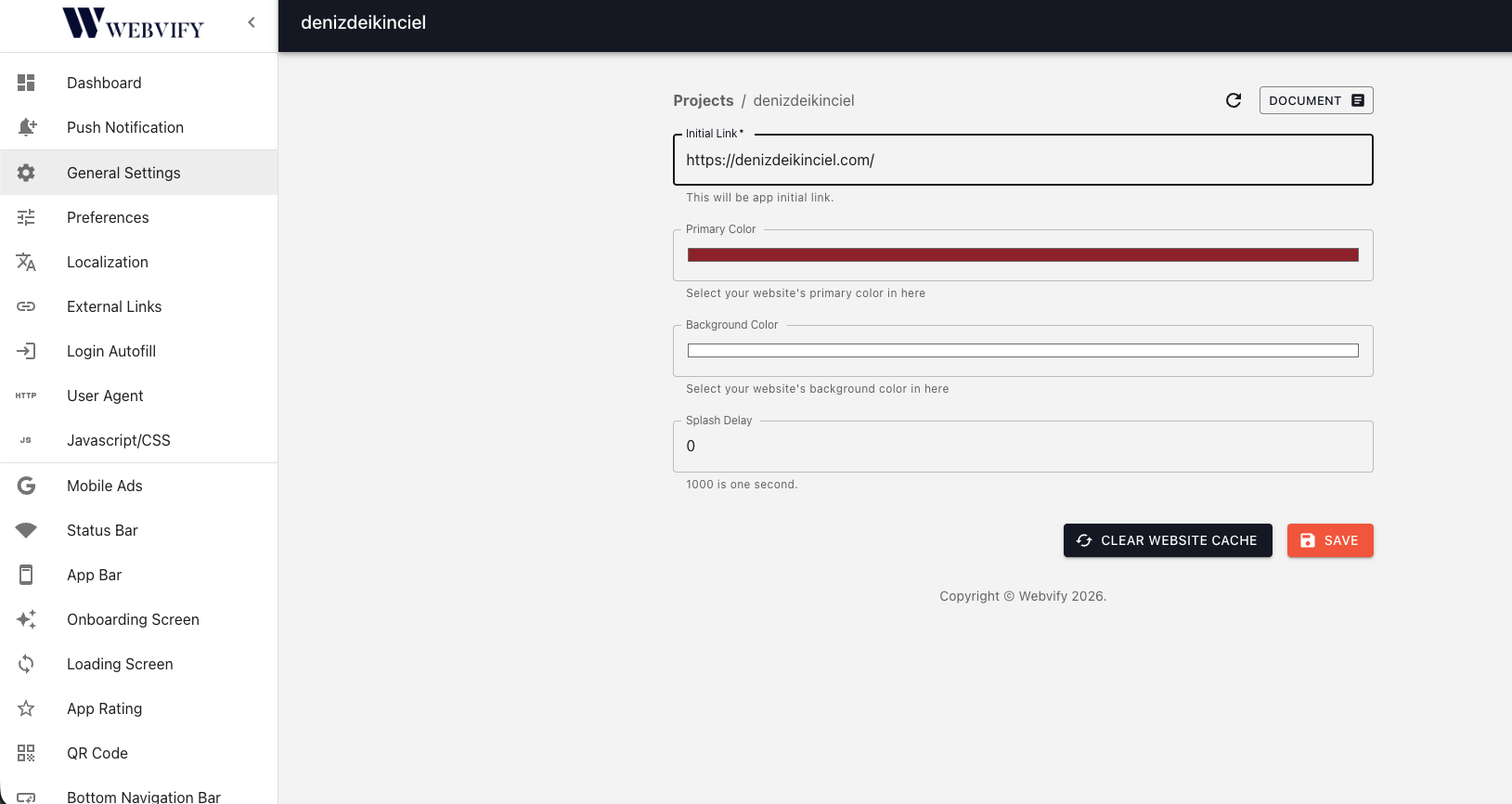Open the Mobile Ads section

(x=138, y=486)
